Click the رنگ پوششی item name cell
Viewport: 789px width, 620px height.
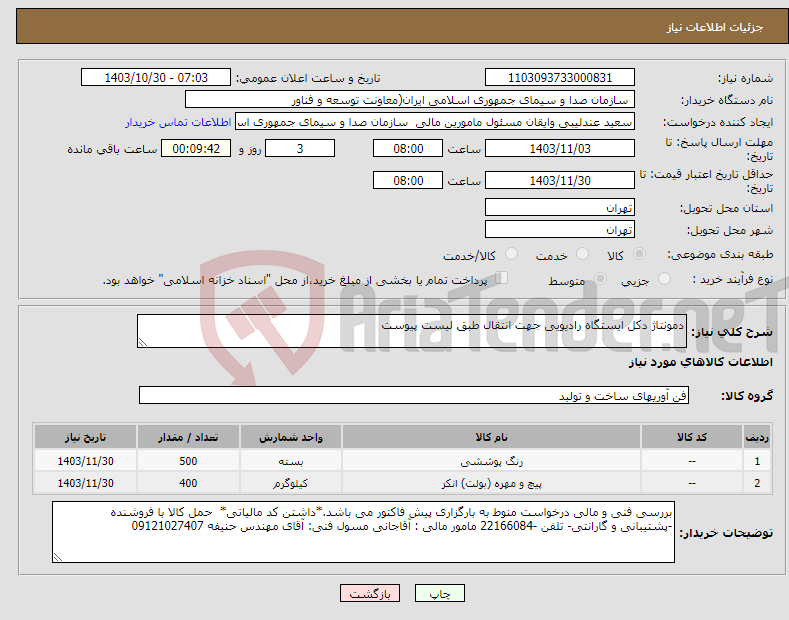pyautogui.click(x=491, y=460)
